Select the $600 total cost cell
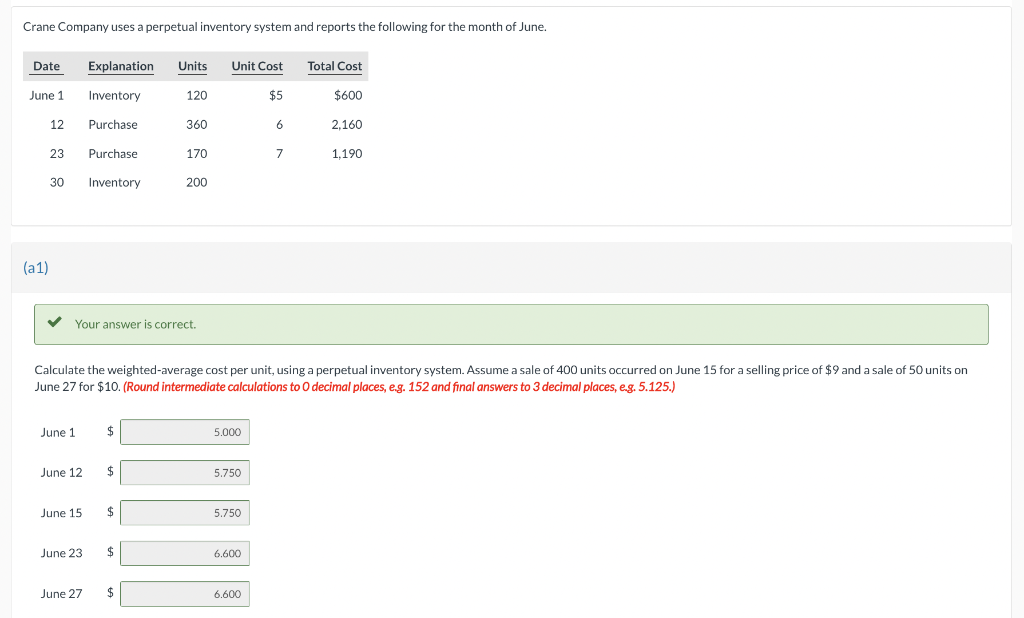Screen dimensions: 1024x618 [348, 95]
